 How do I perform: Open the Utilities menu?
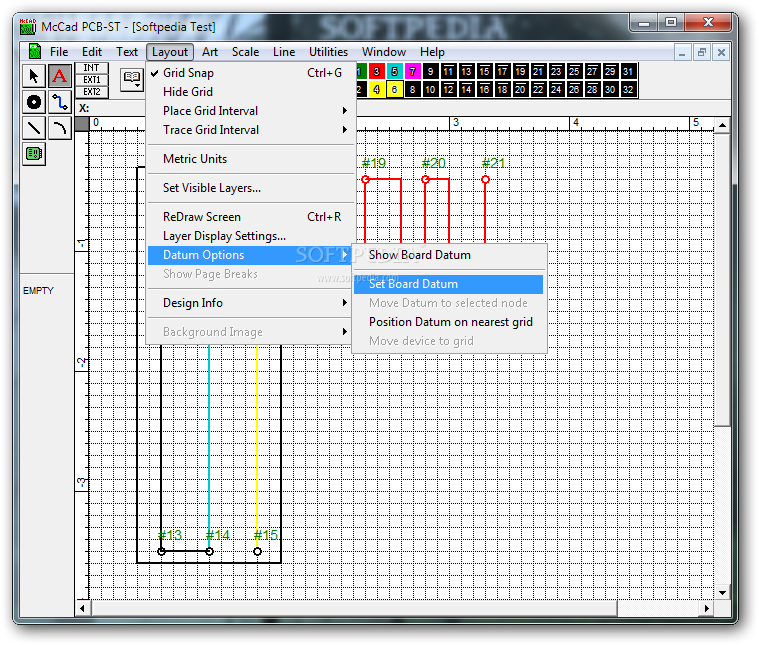[328, 52]
